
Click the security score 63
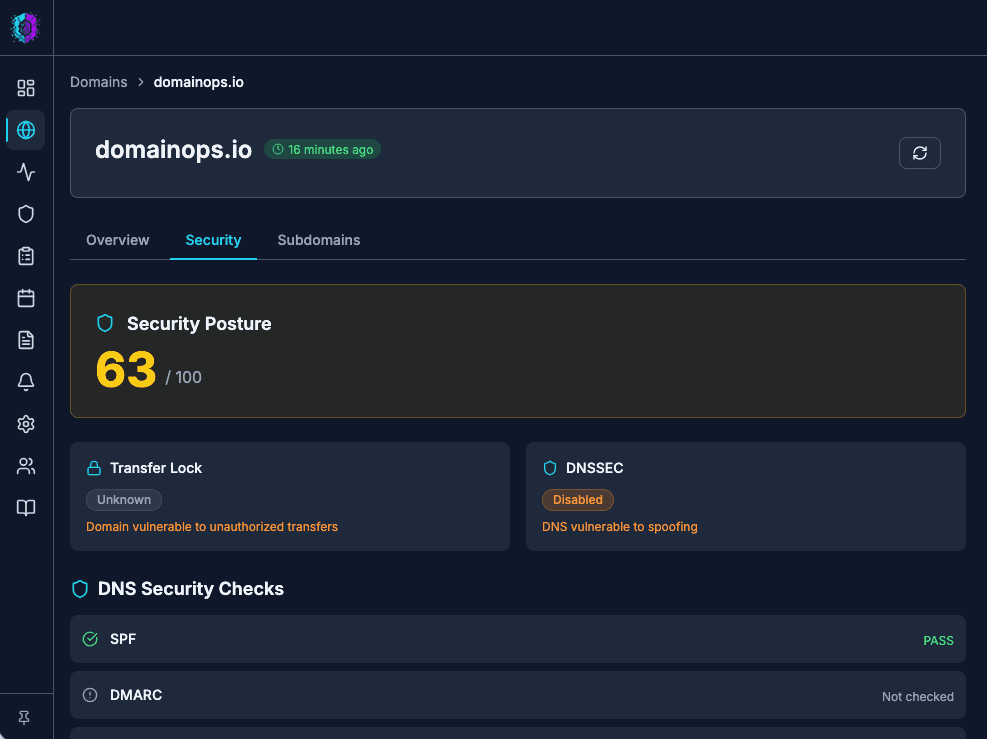126,370
